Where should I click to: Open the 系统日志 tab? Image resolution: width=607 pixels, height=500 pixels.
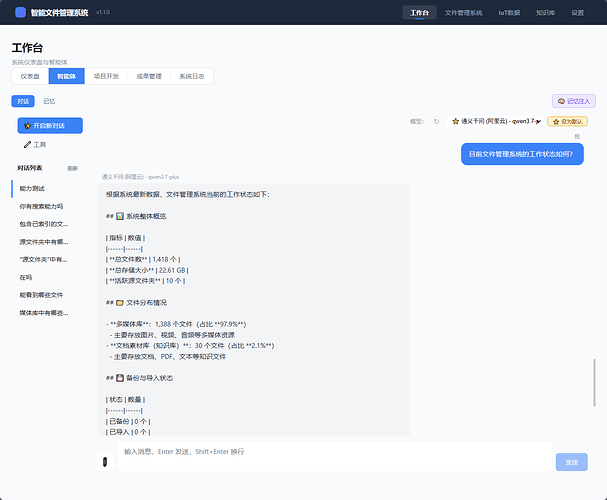192,76
